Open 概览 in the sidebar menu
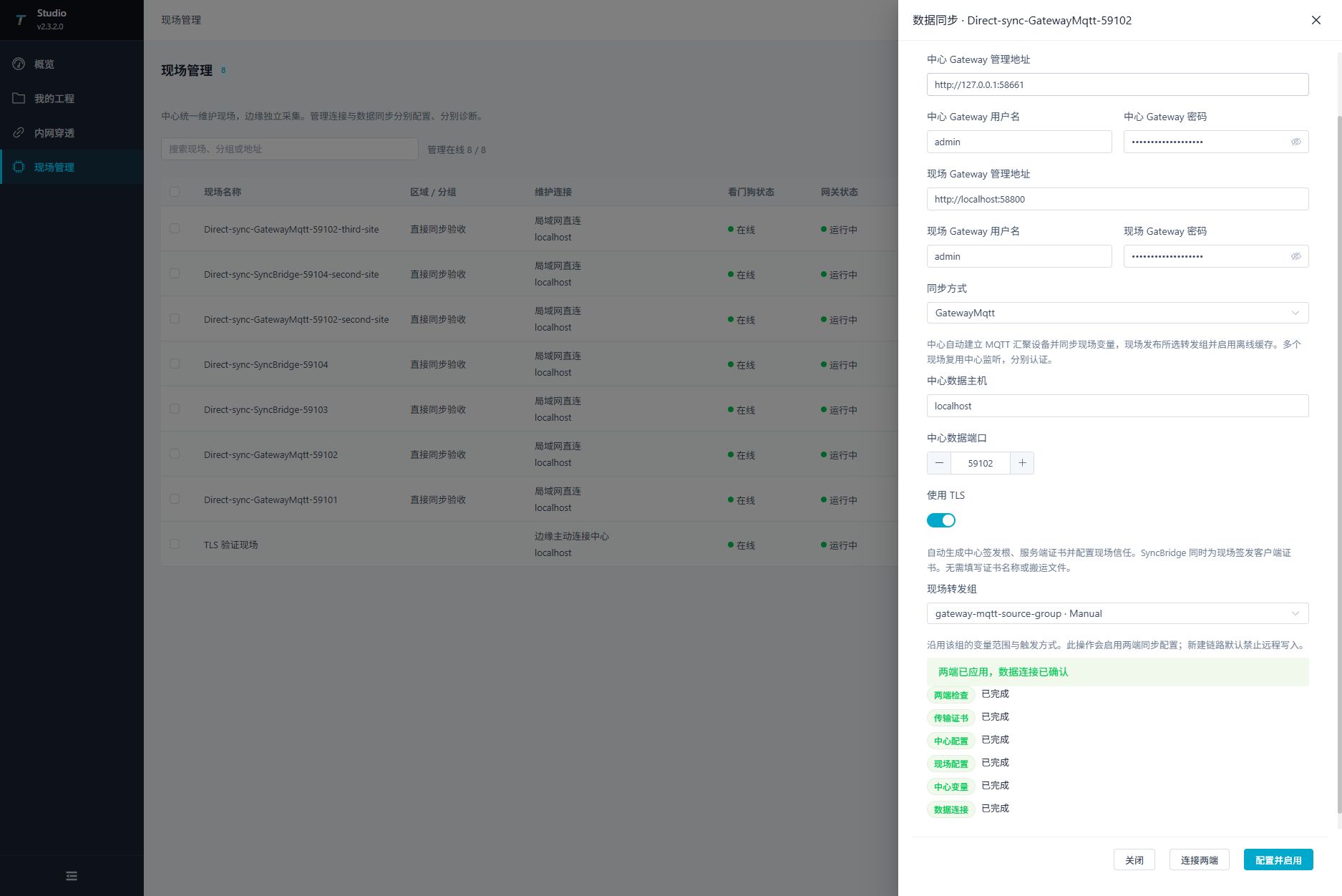 [x=72, y=64]
